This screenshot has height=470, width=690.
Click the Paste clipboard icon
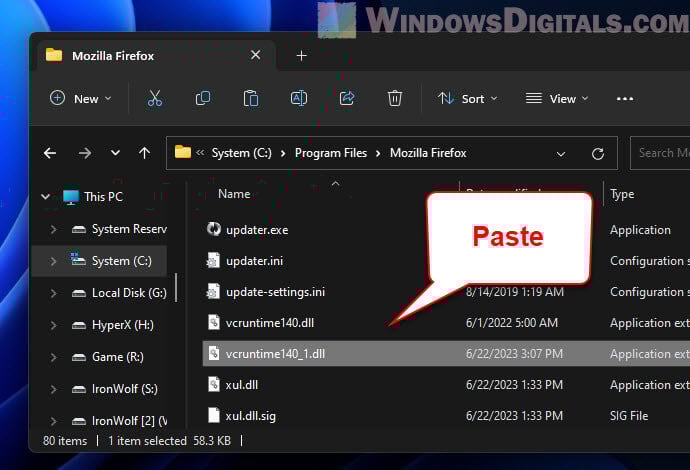pyautogui.click(x=250, y=99)
